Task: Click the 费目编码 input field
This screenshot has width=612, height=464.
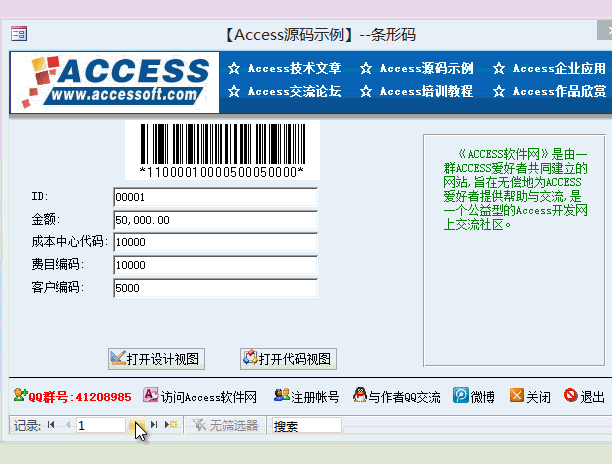Action: tap(215, 265)
